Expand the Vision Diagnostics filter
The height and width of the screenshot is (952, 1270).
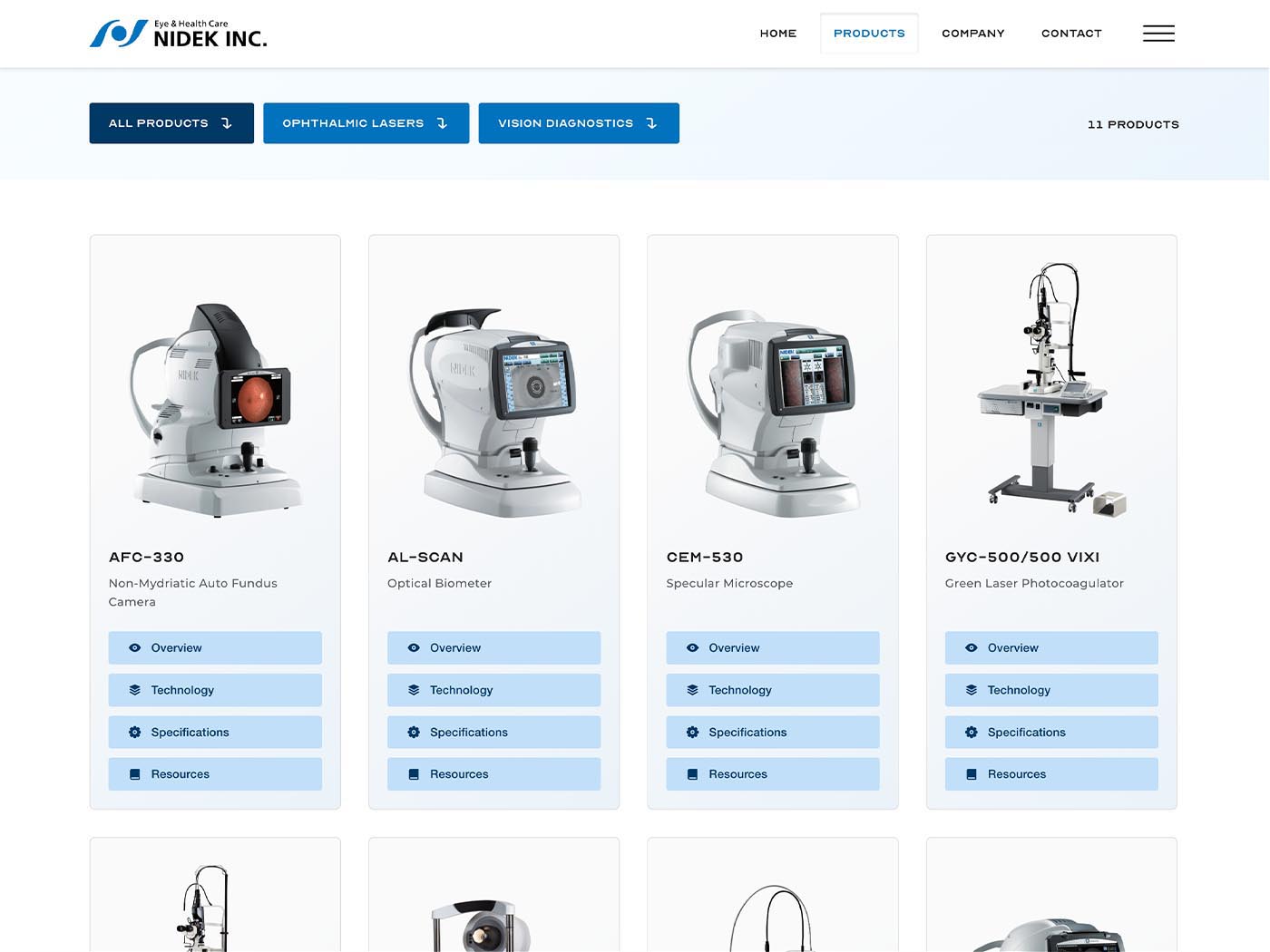pos(579,123)
